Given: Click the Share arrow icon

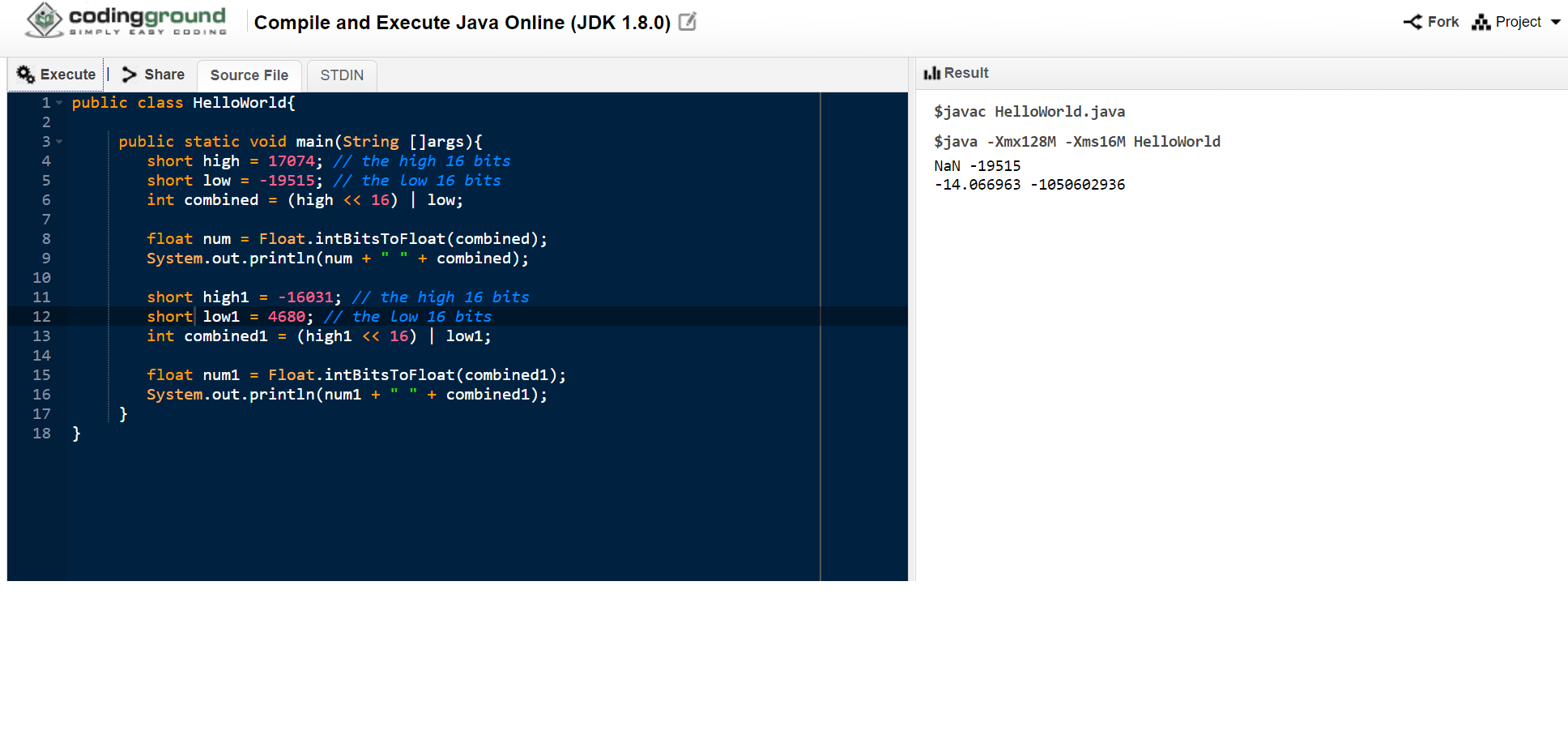Looking at the screenshot, I should [129, 74].
